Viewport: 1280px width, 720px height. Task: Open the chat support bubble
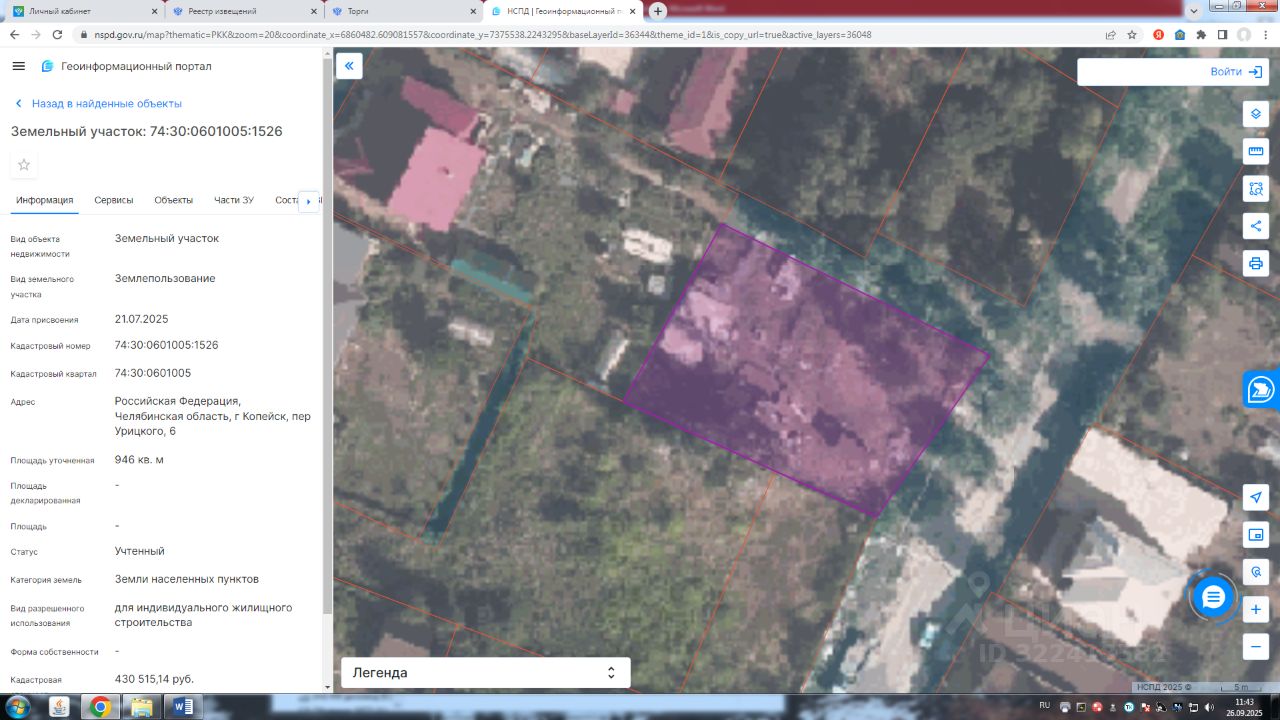click(1213, 598)
